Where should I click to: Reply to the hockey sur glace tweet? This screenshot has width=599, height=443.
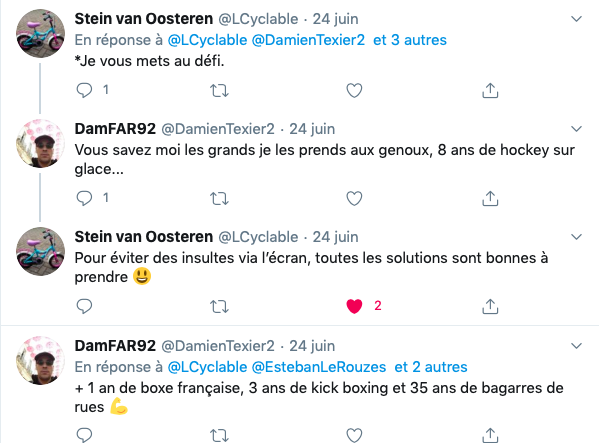tap(84, 198)
